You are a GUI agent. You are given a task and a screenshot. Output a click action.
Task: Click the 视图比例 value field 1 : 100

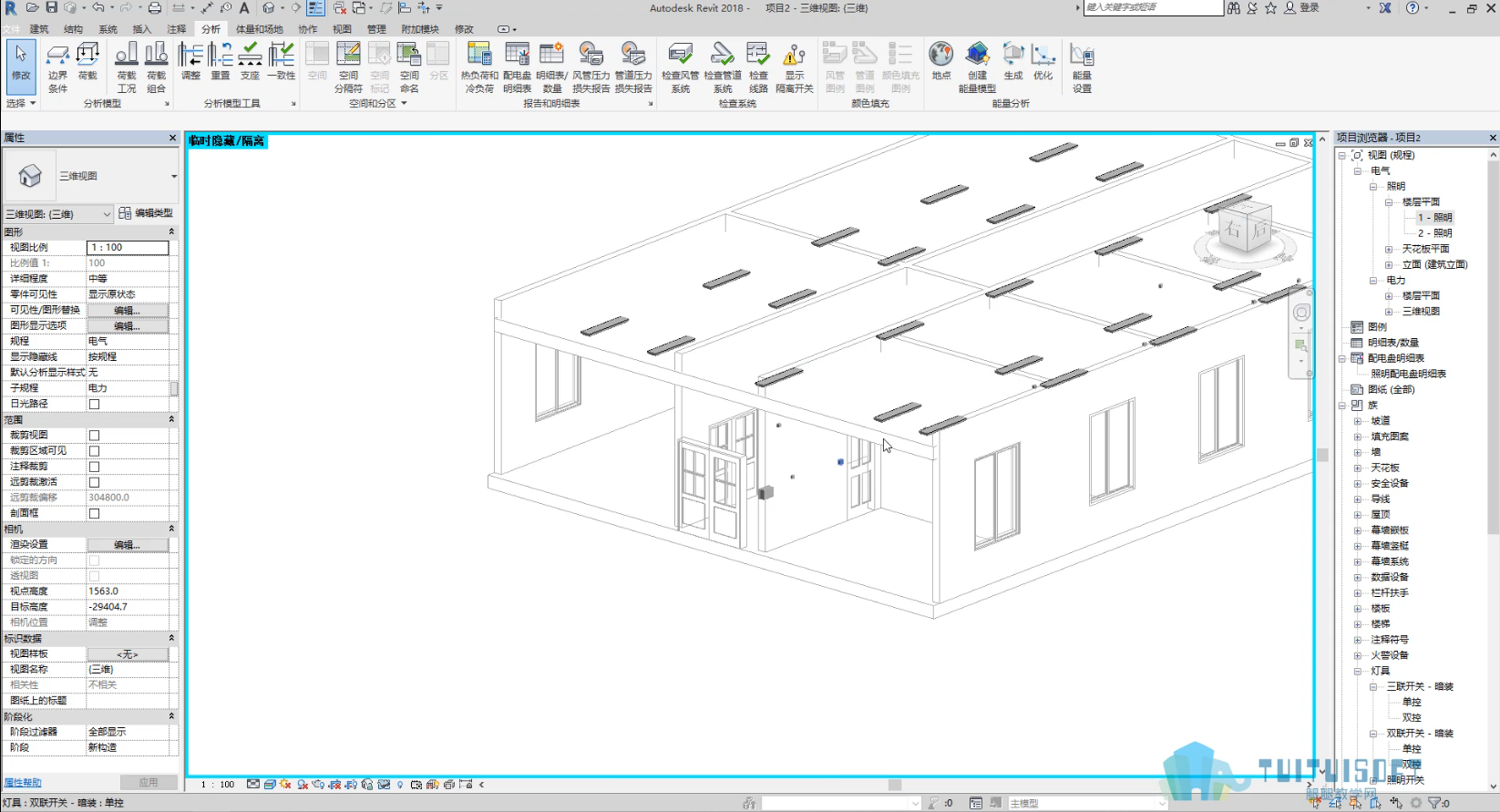(128, 248)
